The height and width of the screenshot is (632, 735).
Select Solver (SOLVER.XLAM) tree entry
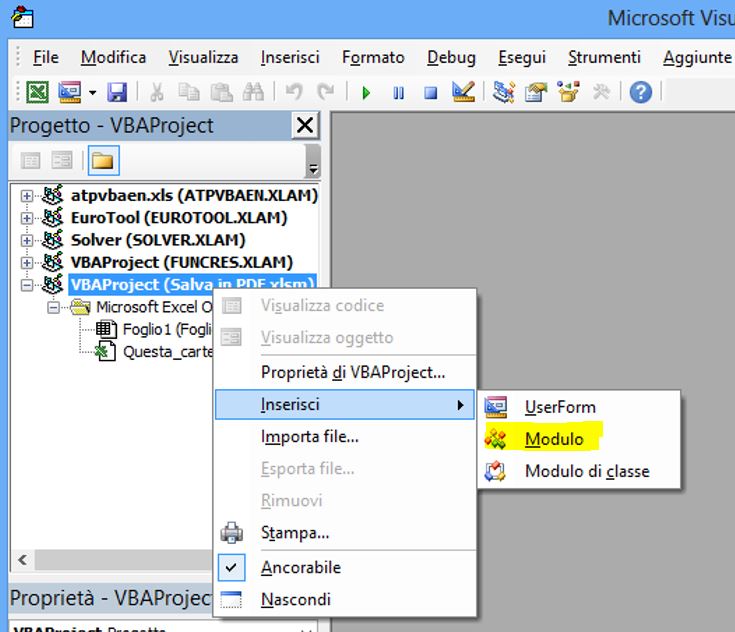coord(158,240)
